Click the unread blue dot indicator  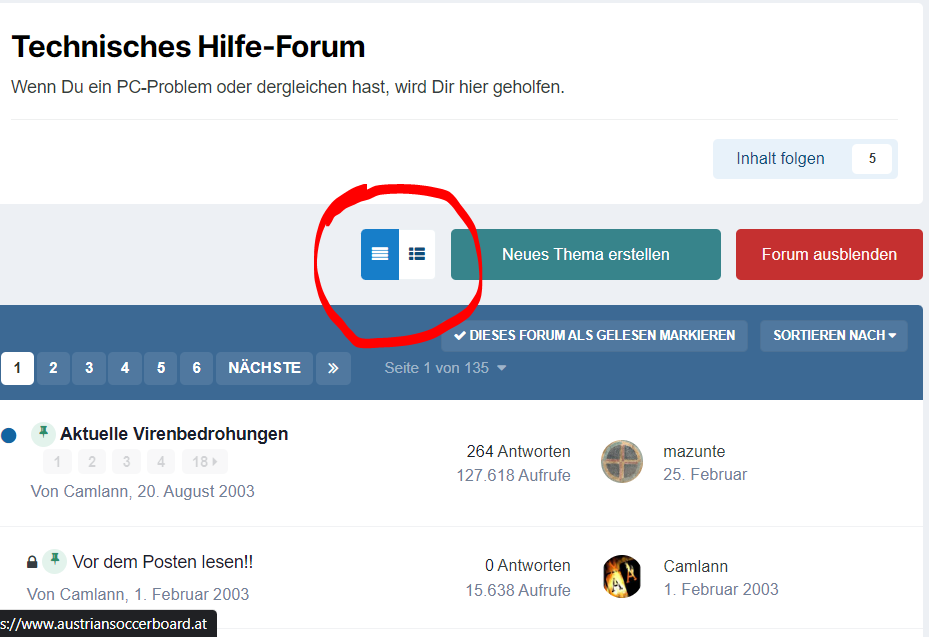tap(9, 435)
